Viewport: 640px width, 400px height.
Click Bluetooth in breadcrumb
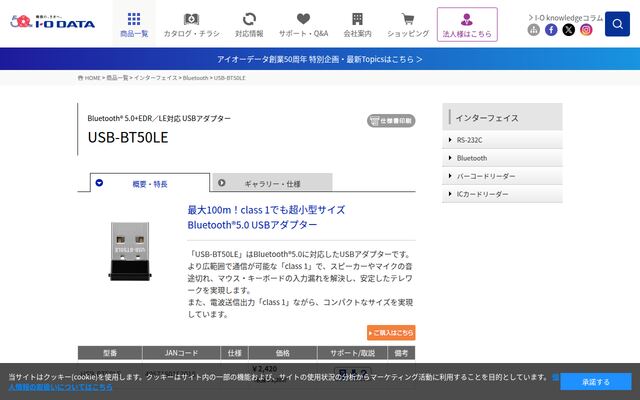coord(195,78)
